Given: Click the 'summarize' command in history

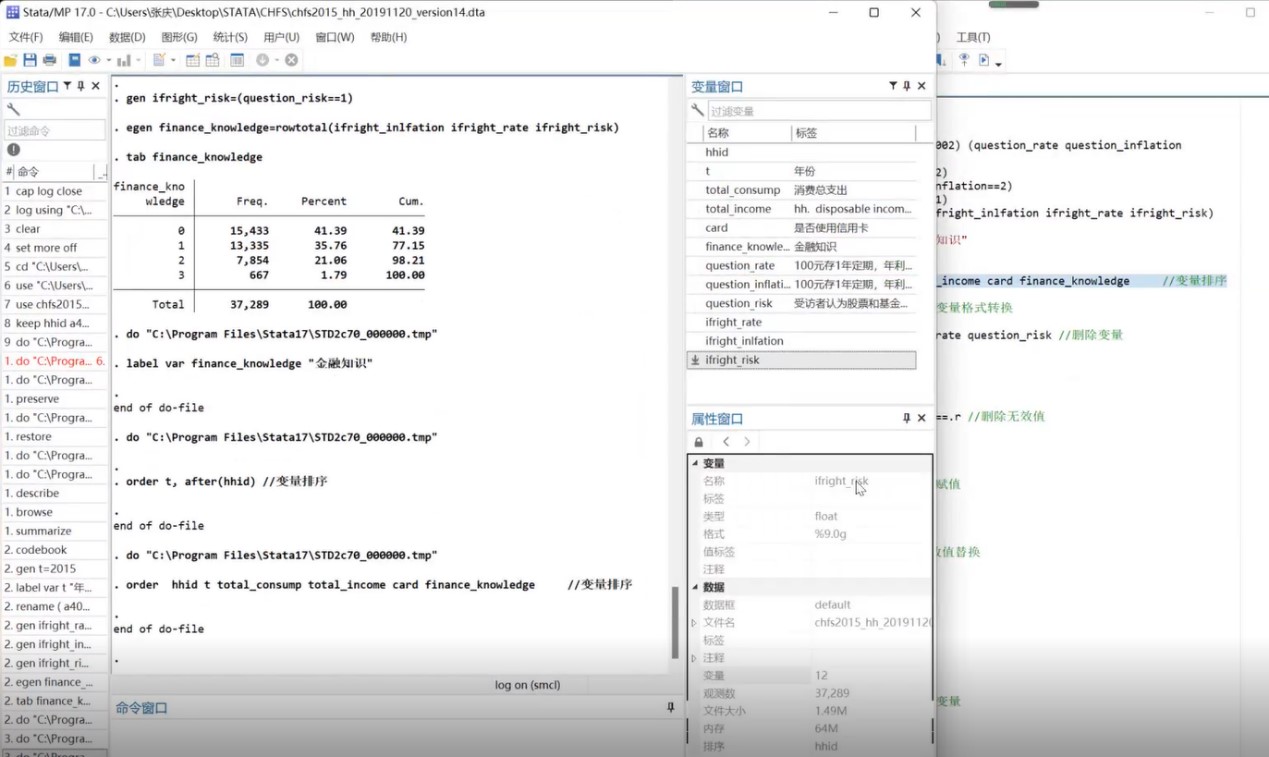Looking at the screenshot, I should pyautogui.click(x=43, y=531).
